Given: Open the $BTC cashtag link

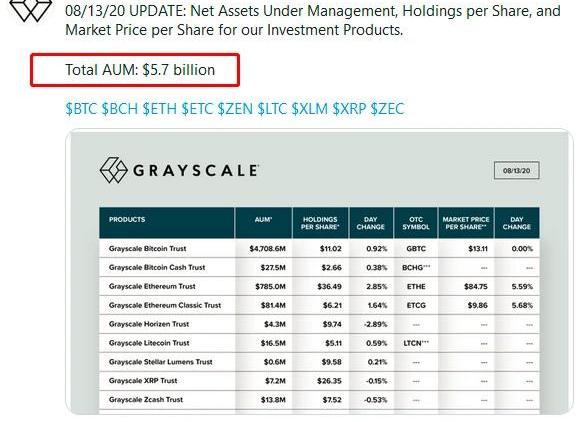Looking at the screenshot, I should click(x=81, y=109).
